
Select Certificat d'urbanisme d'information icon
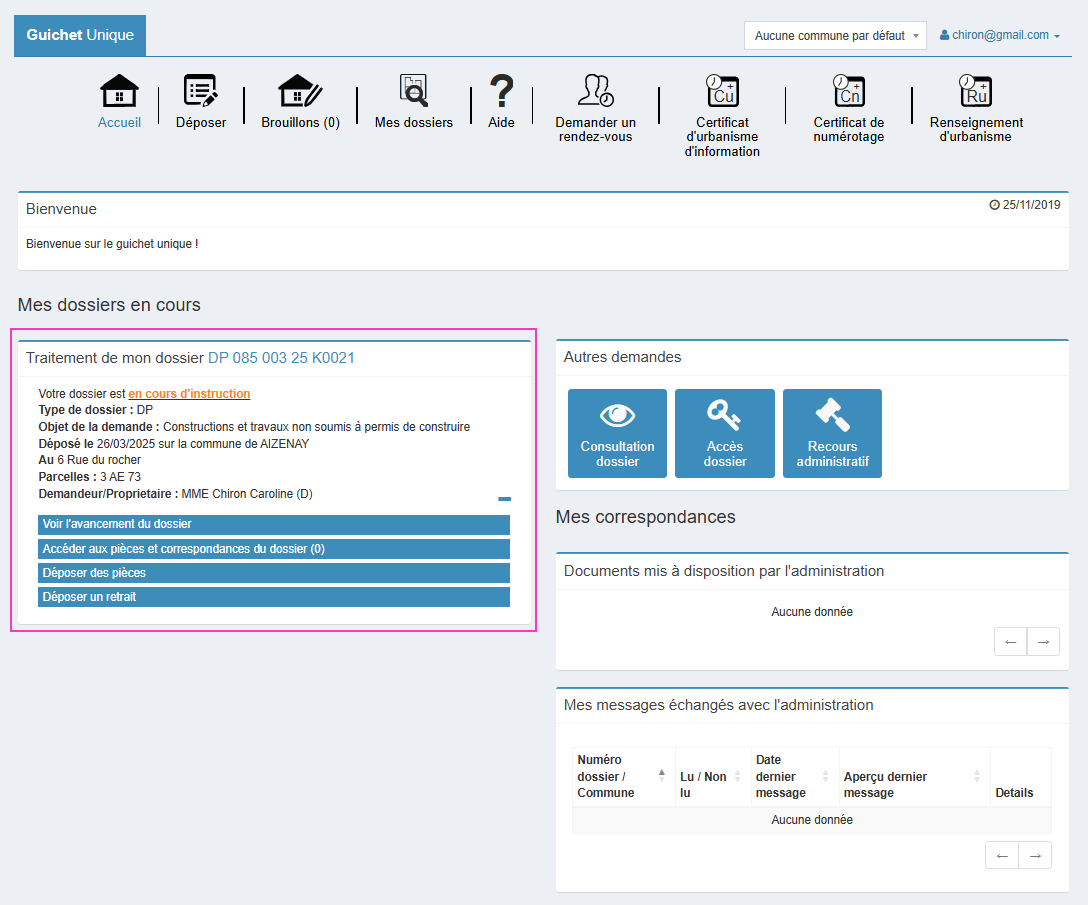(722, 91)
